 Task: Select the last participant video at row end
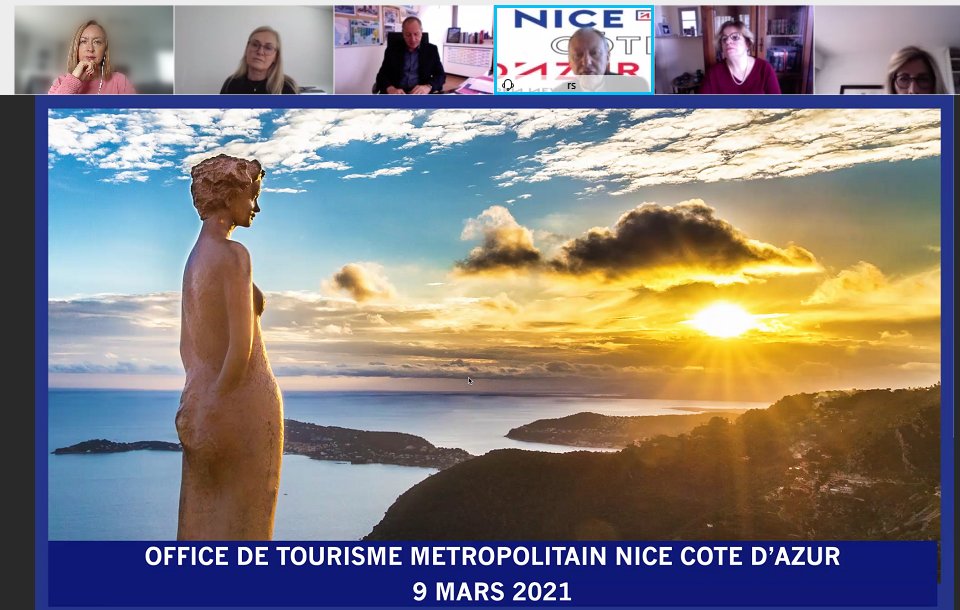click(x=885, y=50)
